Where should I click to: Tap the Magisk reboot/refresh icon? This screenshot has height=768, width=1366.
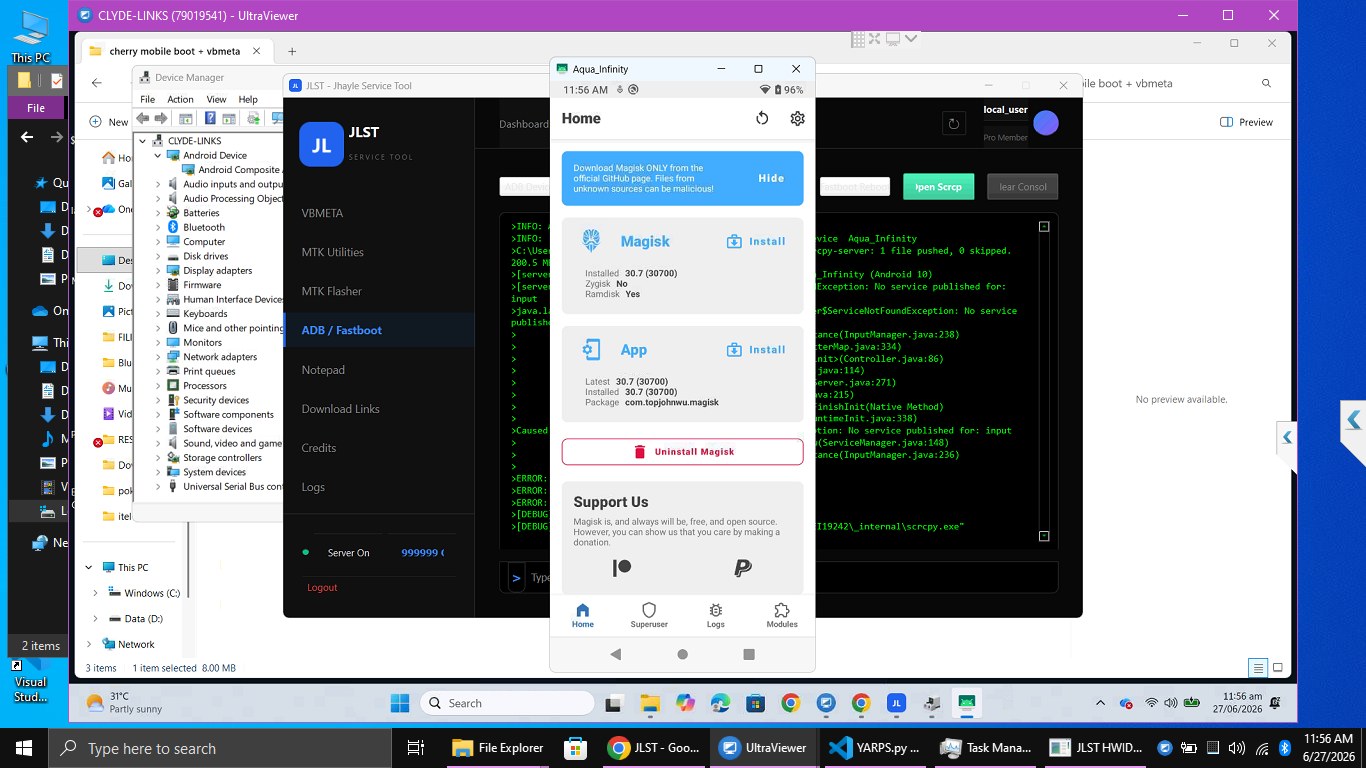coord(762,118)
